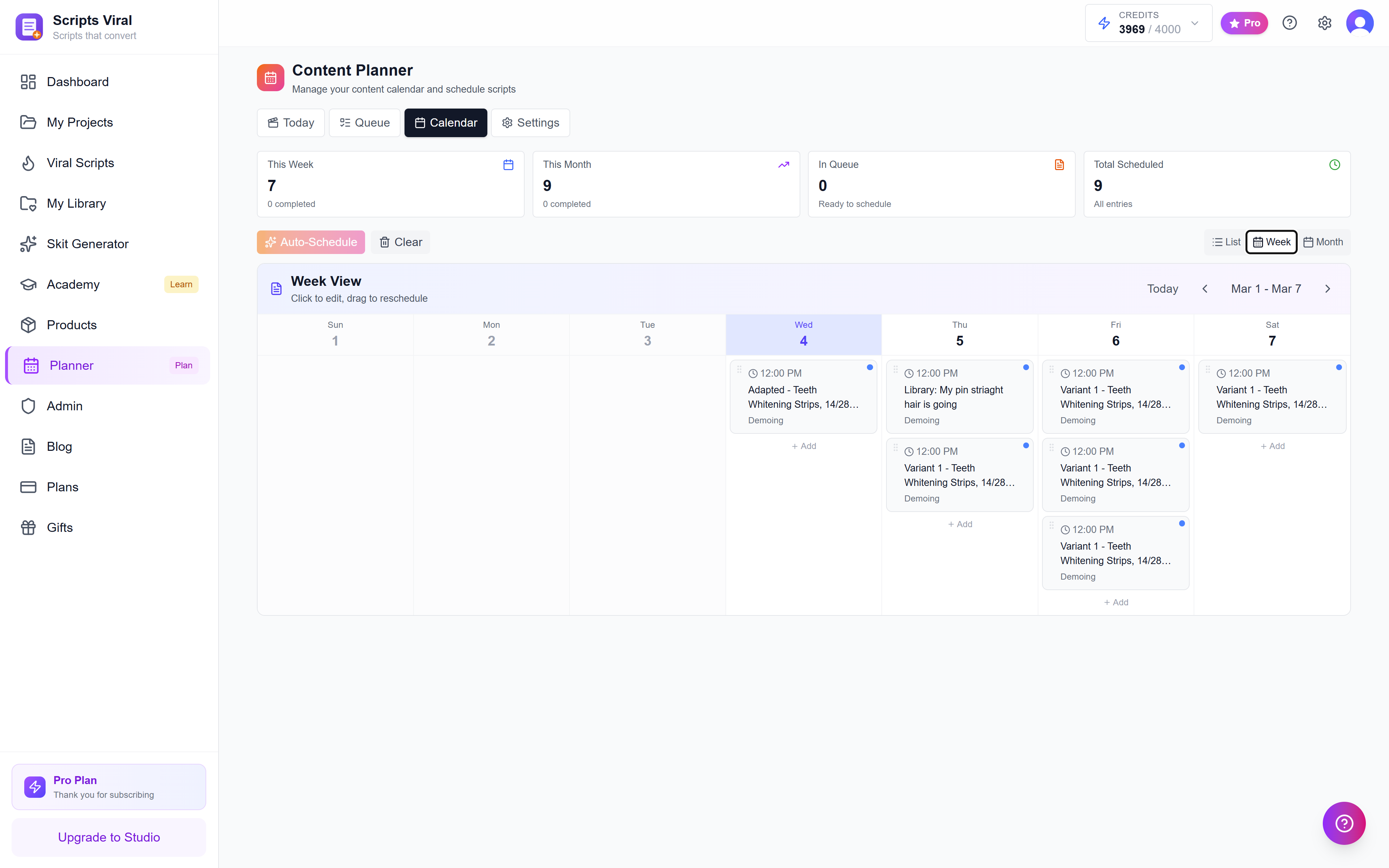Image resolution: width=1389 pixels, height=868 pixels.
Task: Open the Settings tab in Content Planner
Action: tap(530, 122)
